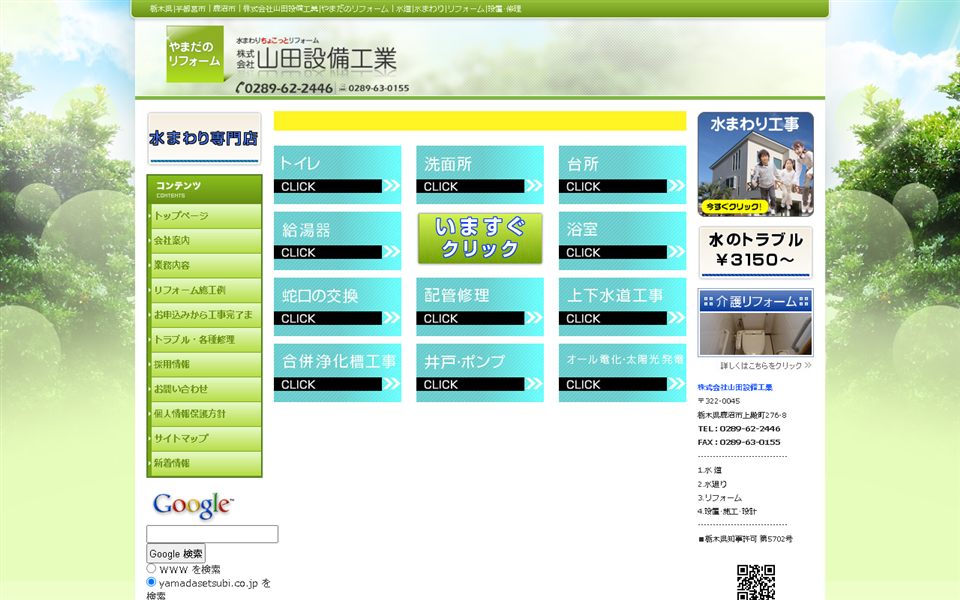Click the Google 検索 button
The width and height of the screenshot is (960, 600).
[x=176, y=553]
